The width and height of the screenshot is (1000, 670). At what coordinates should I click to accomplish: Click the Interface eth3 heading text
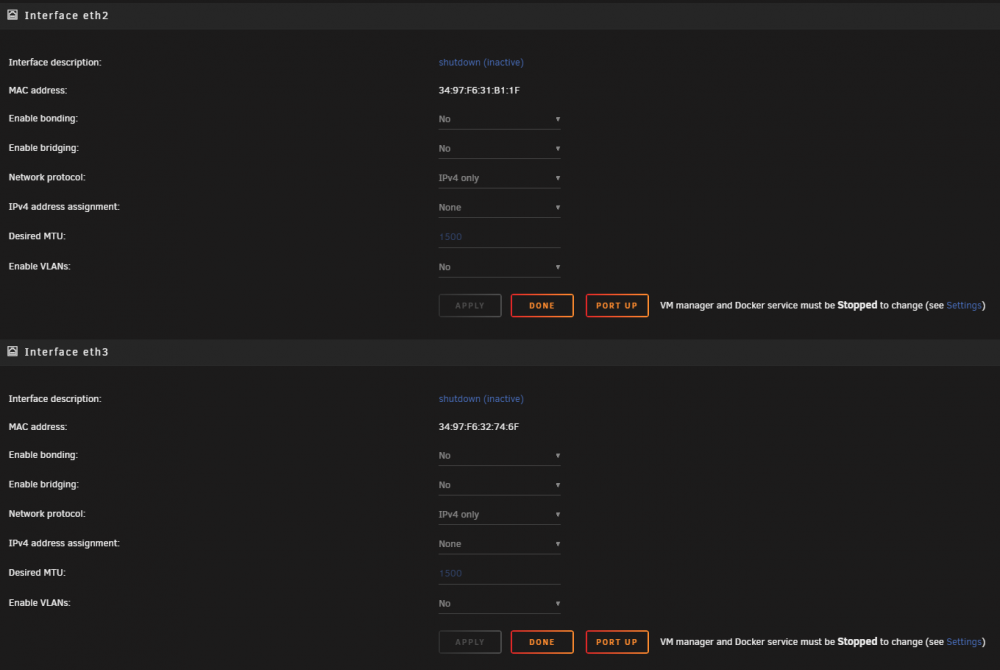point(67,352)
